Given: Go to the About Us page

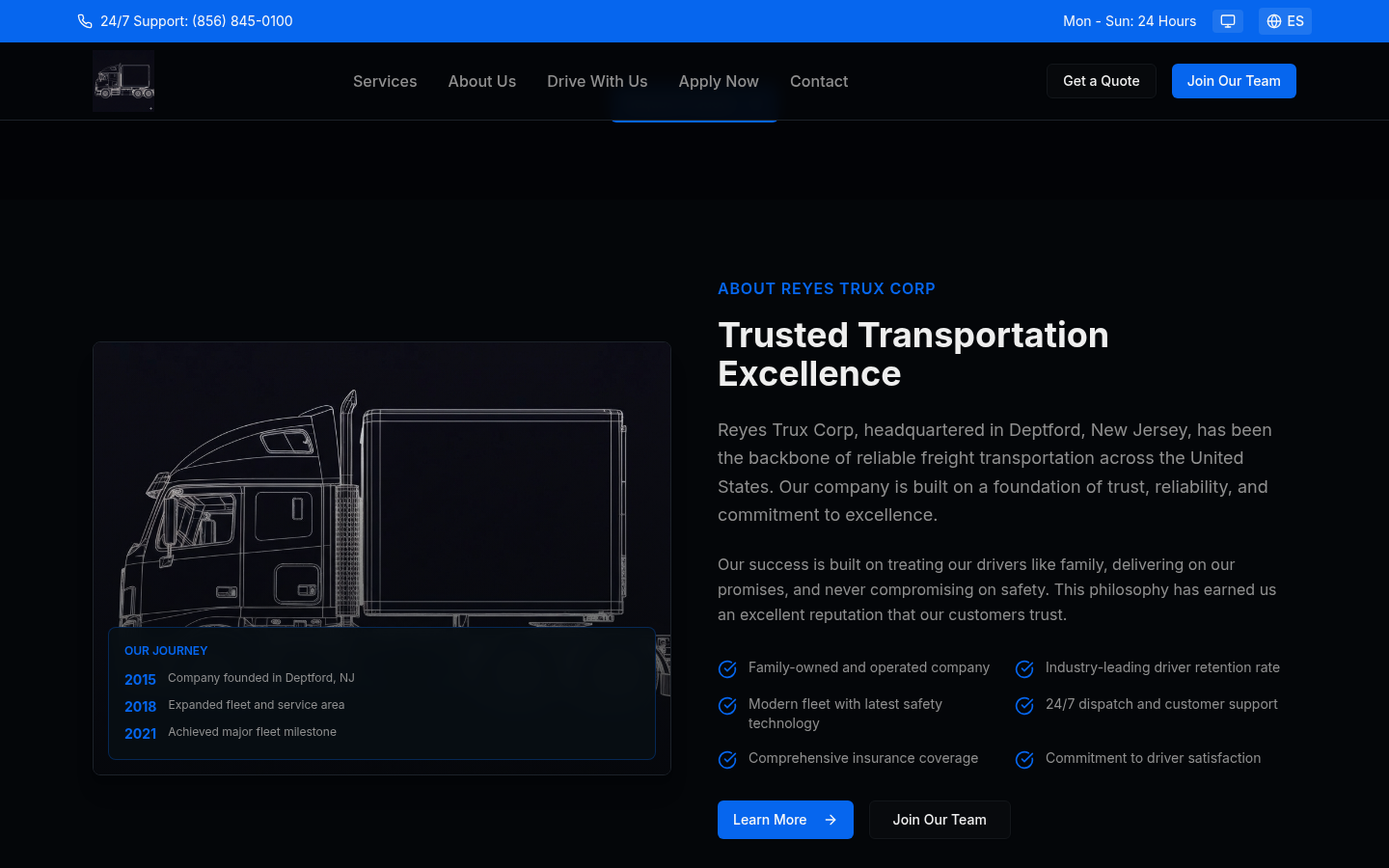Looking at the screenshot, I should (481, 81).
